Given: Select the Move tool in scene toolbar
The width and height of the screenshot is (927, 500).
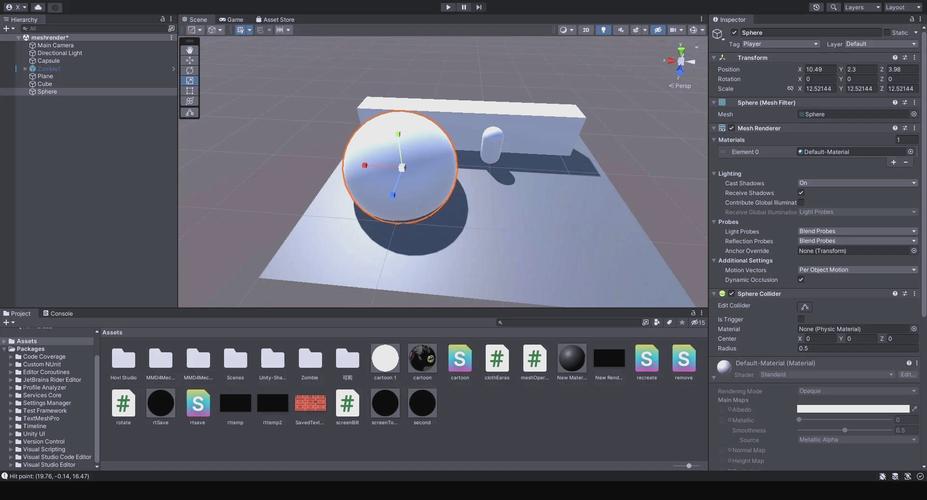Looking at the screenshot, I should [x=189, y=60].
